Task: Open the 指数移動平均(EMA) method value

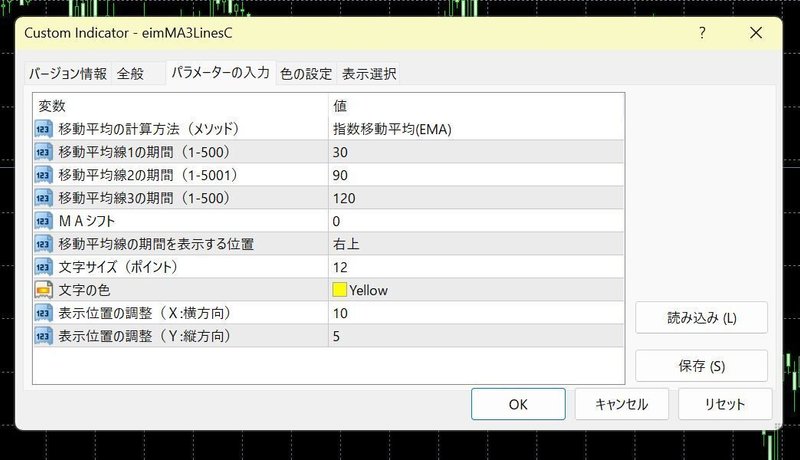Action: click(x=392, y=129)
